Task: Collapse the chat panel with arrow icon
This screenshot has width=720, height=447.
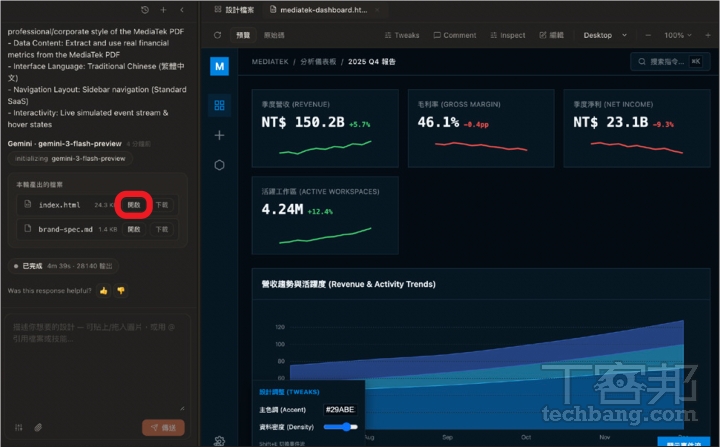Action: point(182,10)
